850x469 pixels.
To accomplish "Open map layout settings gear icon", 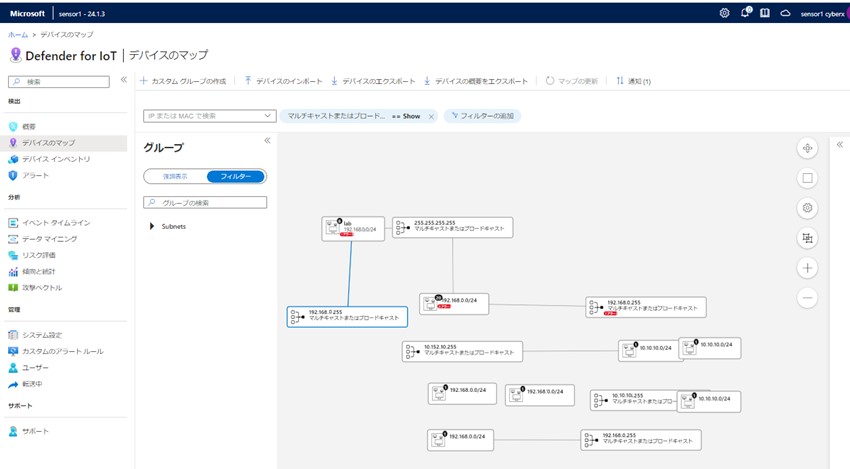I will (807, 208).
